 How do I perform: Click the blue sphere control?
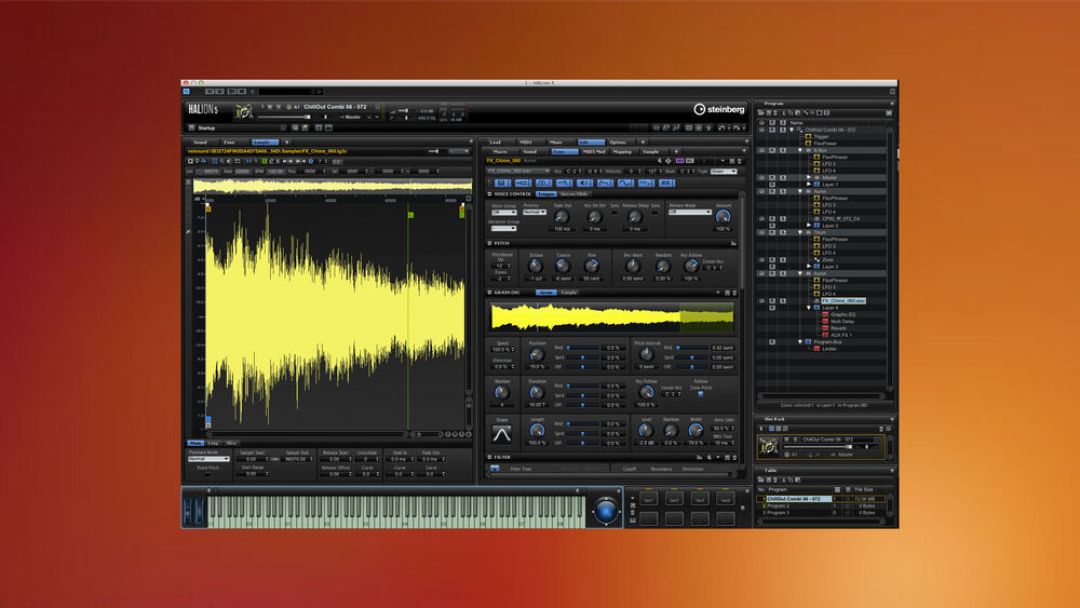[605, 511]
